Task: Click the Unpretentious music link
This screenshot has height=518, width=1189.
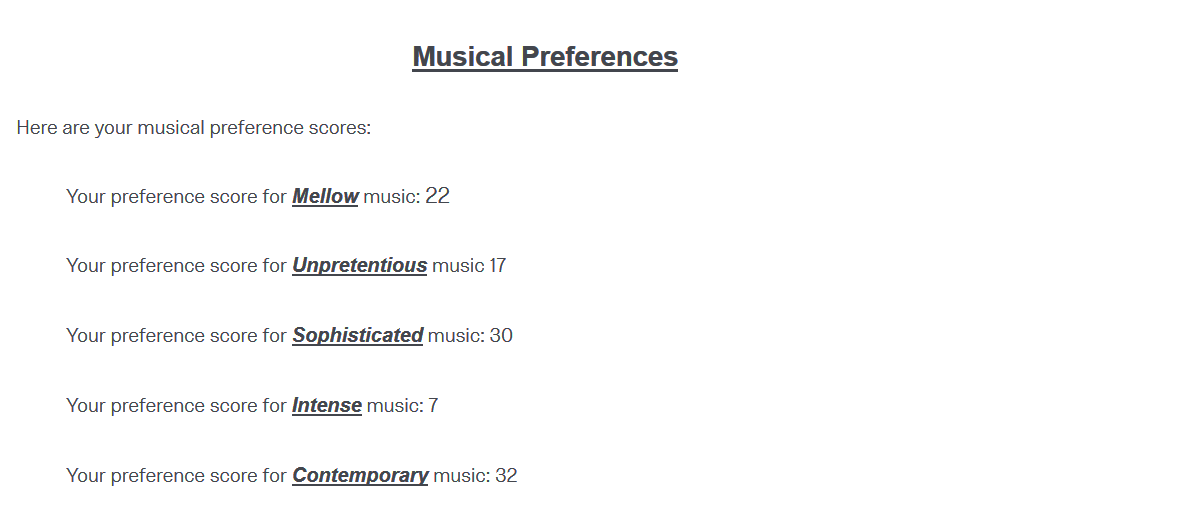Action: pos(359,266)
